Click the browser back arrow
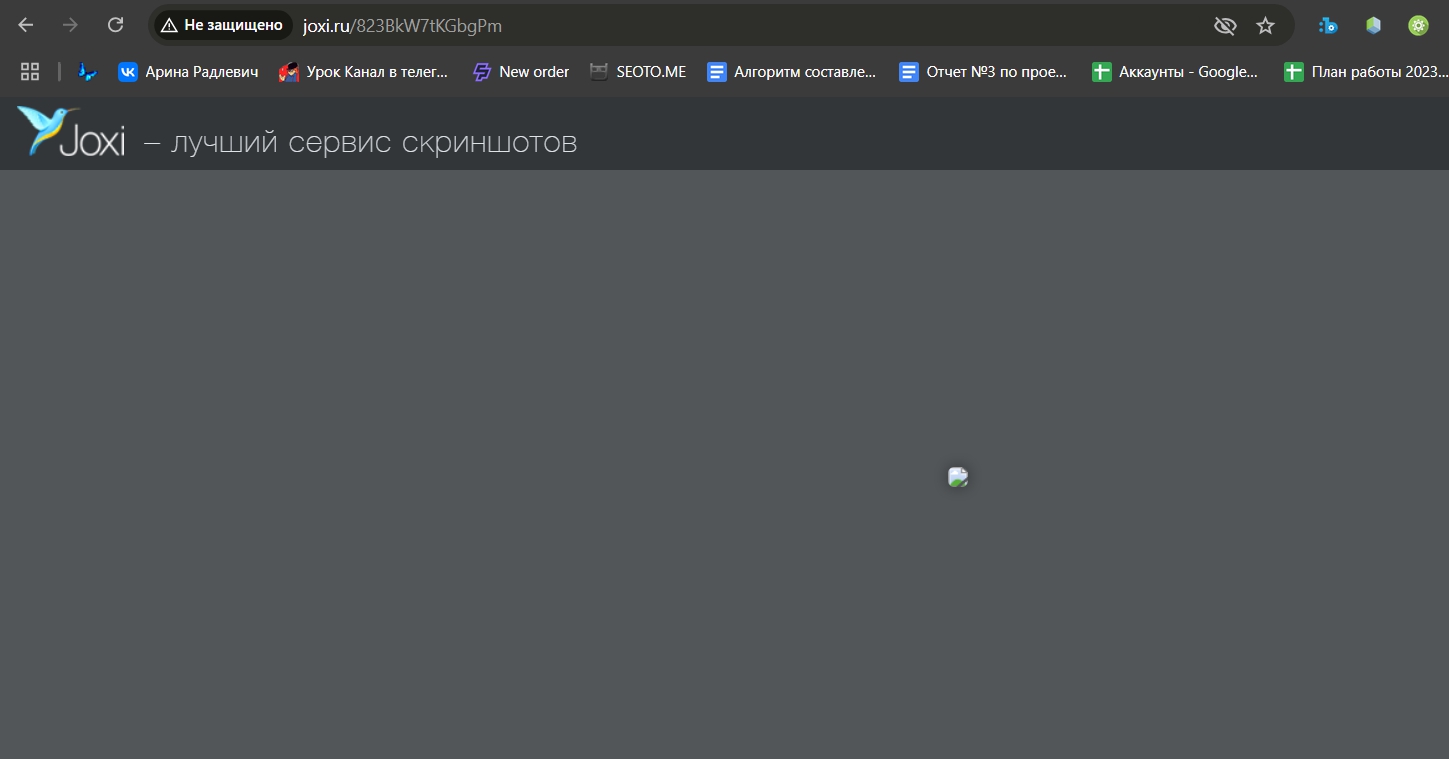This screenshot has width=1449, height=759. (26, 25)
